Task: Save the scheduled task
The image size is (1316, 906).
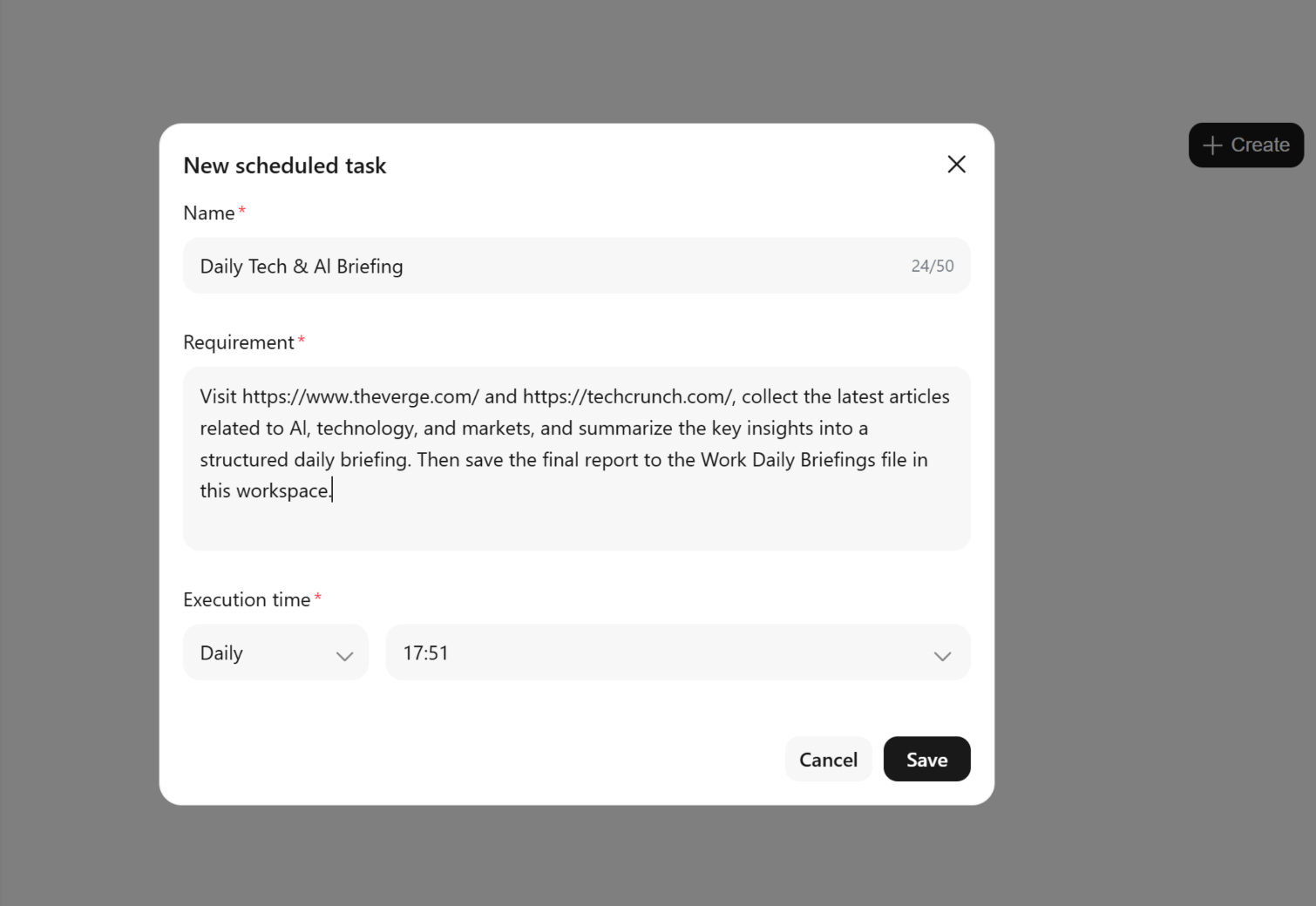Action: (x=926, y=759)
